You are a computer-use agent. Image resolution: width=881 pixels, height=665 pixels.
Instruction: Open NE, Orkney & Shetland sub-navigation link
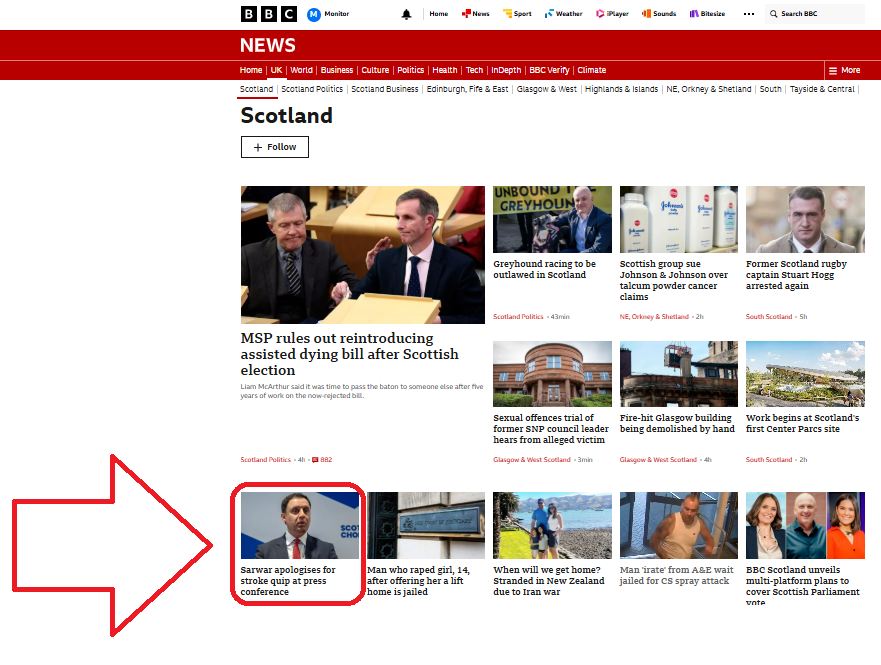pyautogui.click(x=709, y=89)
